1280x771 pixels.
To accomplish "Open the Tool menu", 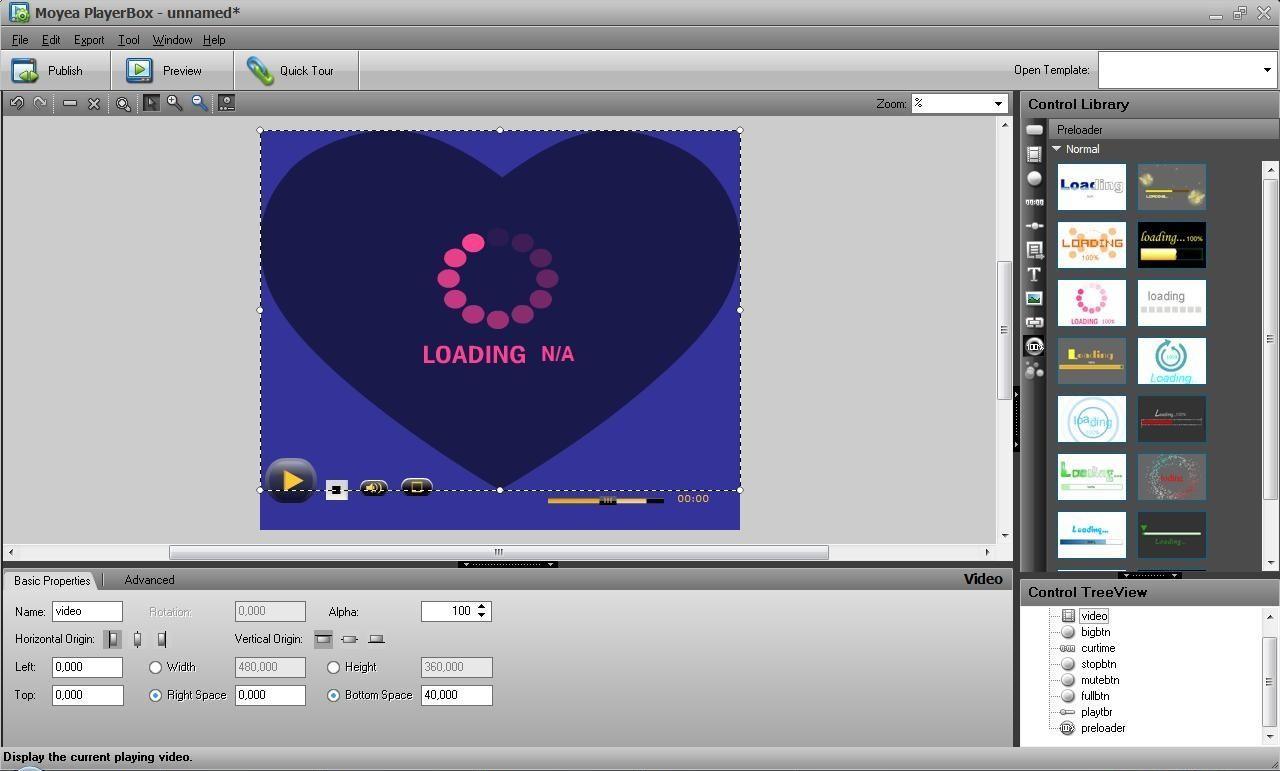I will pyautogui.click(x=129, y=40).
